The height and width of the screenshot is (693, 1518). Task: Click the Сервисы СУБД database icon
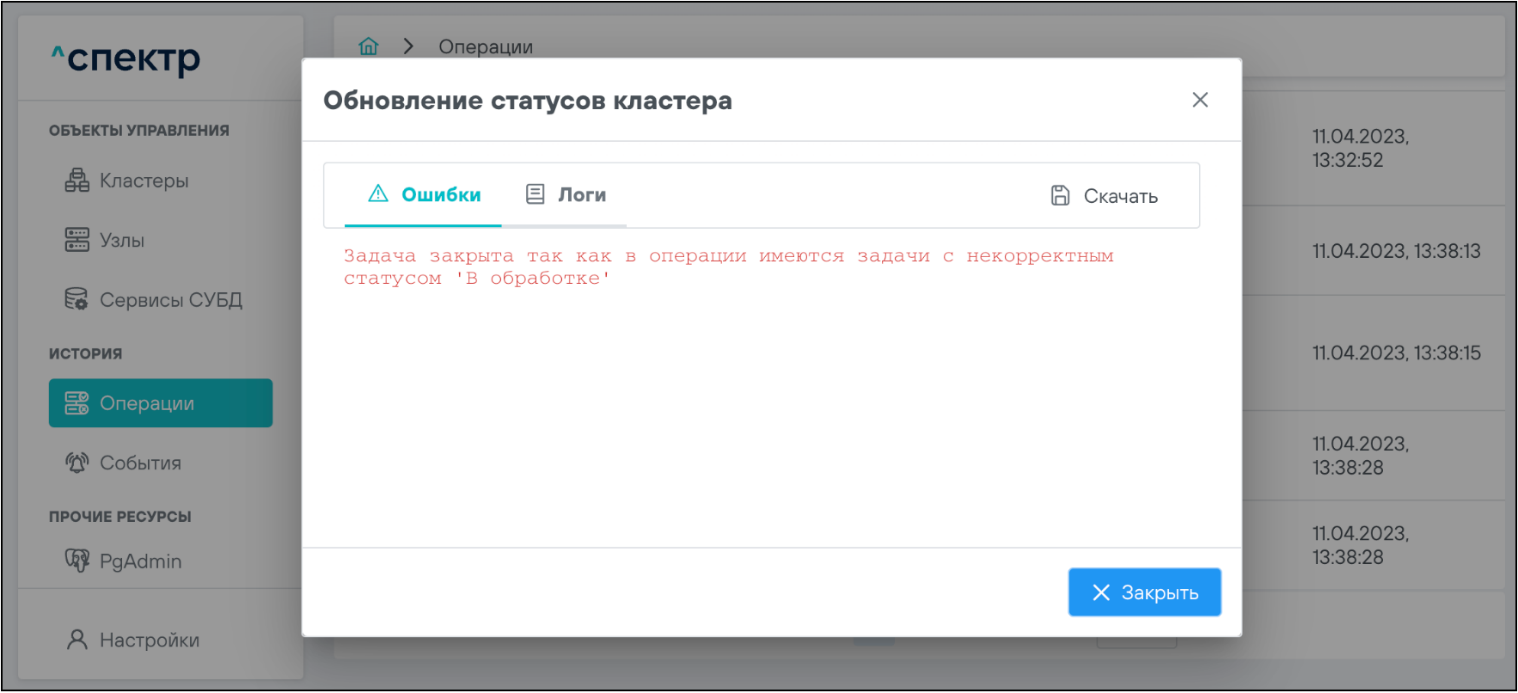click(x=77, y=300)
